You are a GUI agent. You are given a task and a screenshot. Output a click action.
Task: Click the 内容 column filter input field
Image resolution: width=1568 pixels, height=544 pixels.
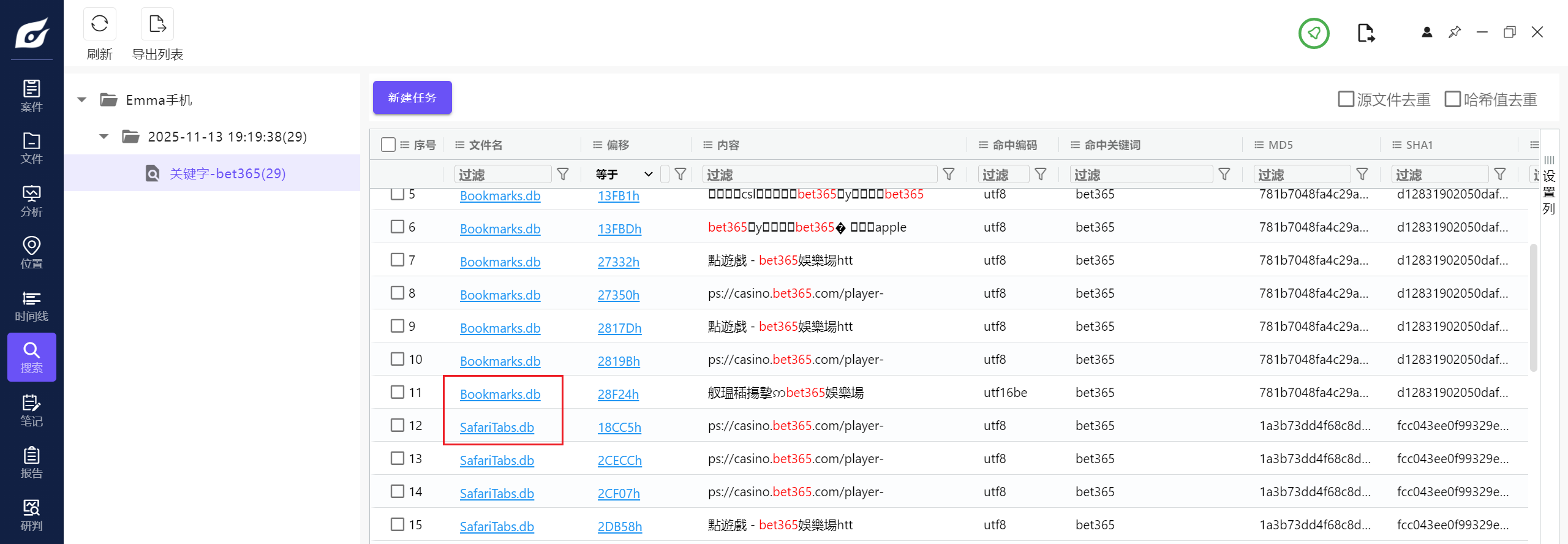(x=819, y=175)
